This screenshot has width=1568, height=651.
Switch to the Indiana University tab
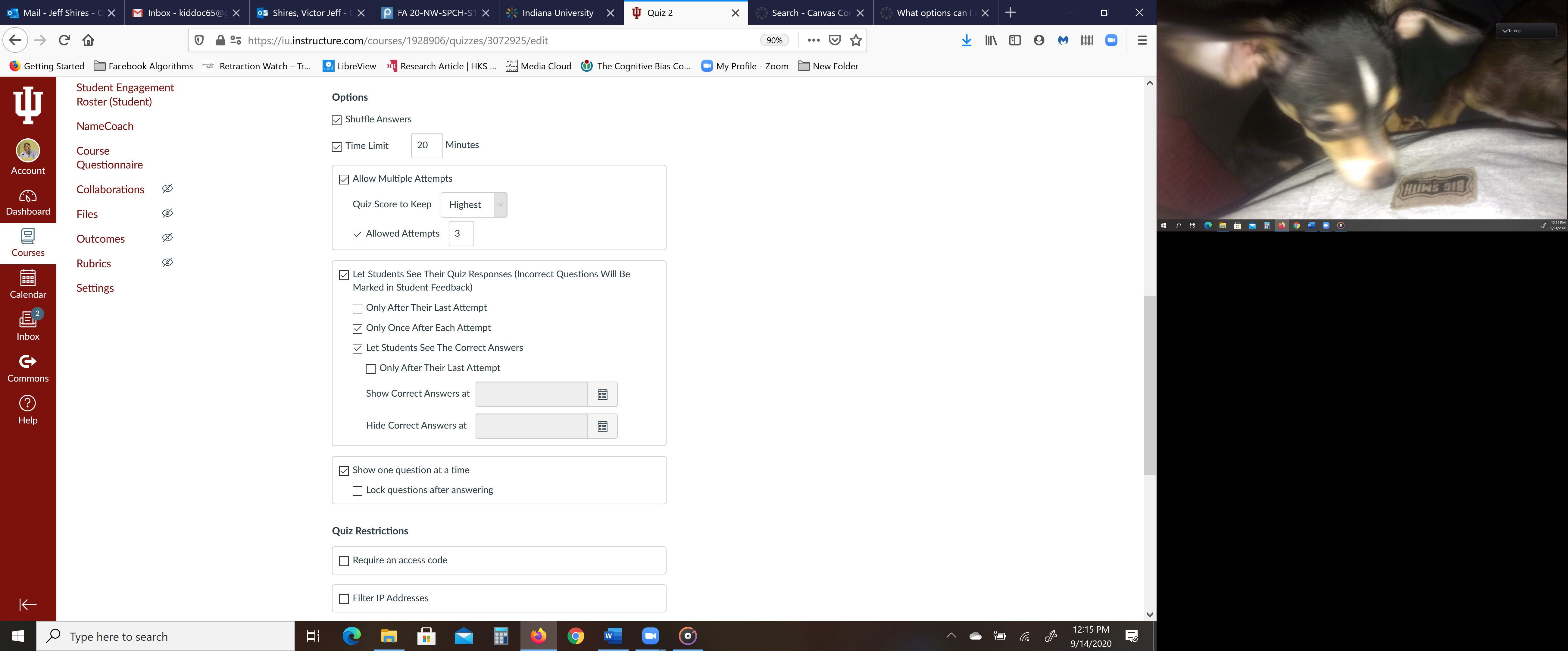click(x=557, y=13)
